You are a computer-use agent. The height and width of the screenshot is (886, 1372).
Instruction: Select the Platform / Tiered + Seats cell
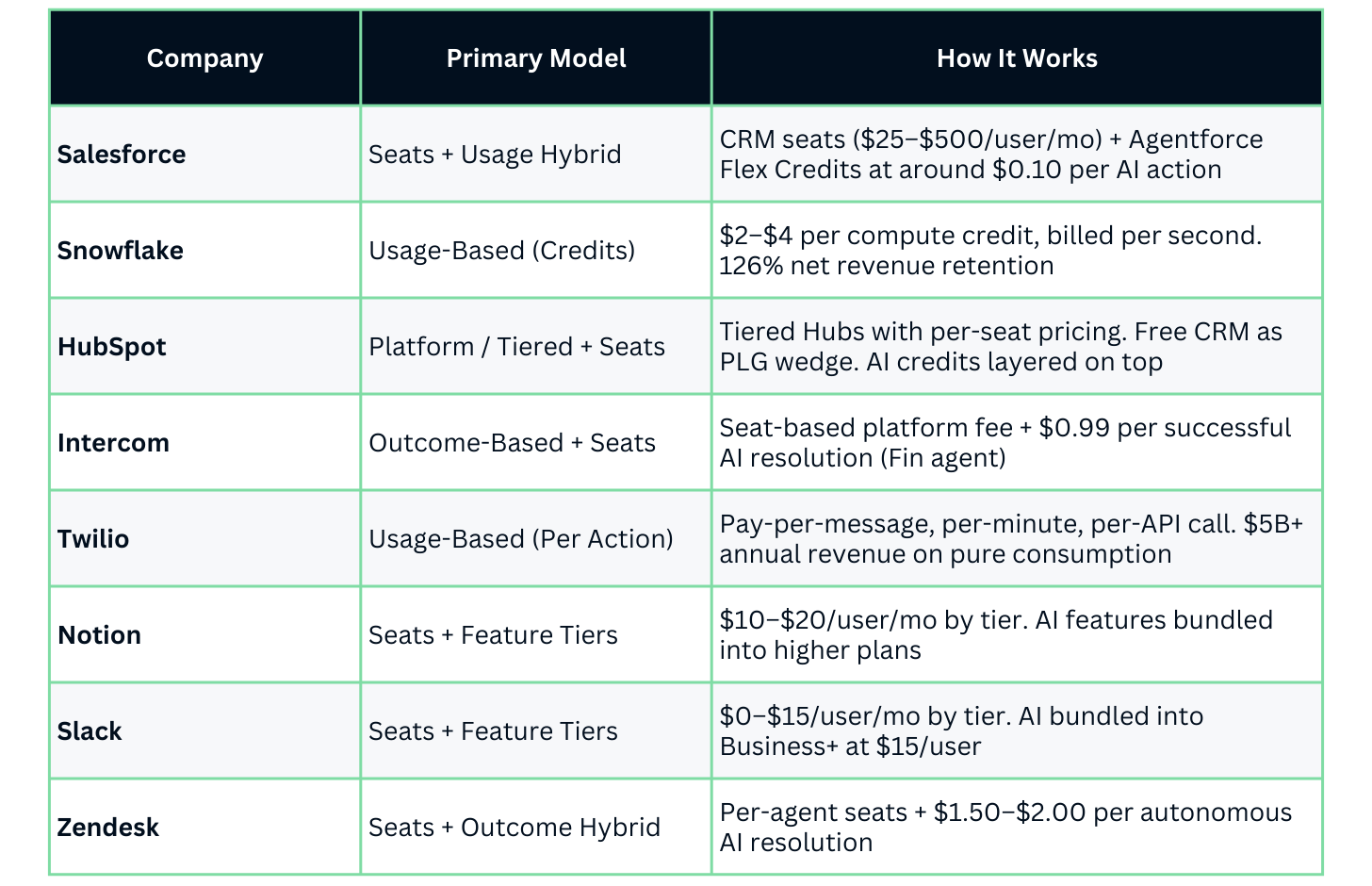(516, 347)
